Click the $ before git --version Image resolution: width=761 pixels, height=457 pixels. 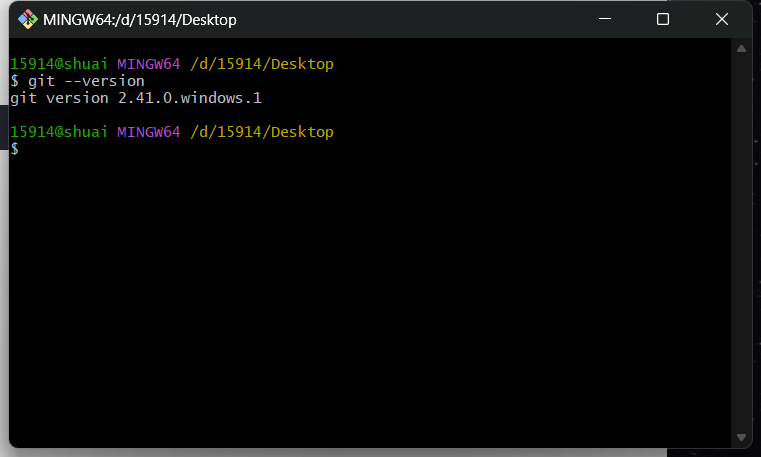coord(15,81)
